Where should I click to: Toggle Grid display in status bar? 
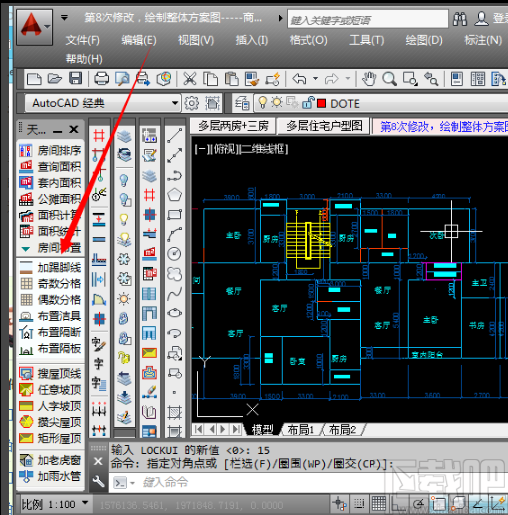click(379, 503)
